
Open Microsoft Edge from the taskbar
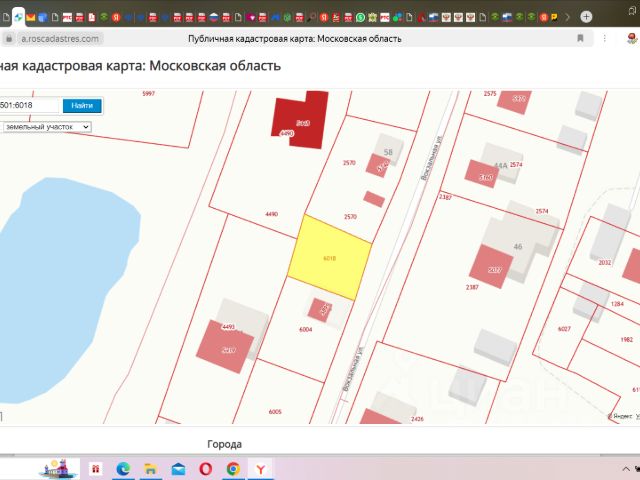tap(124, 468)
